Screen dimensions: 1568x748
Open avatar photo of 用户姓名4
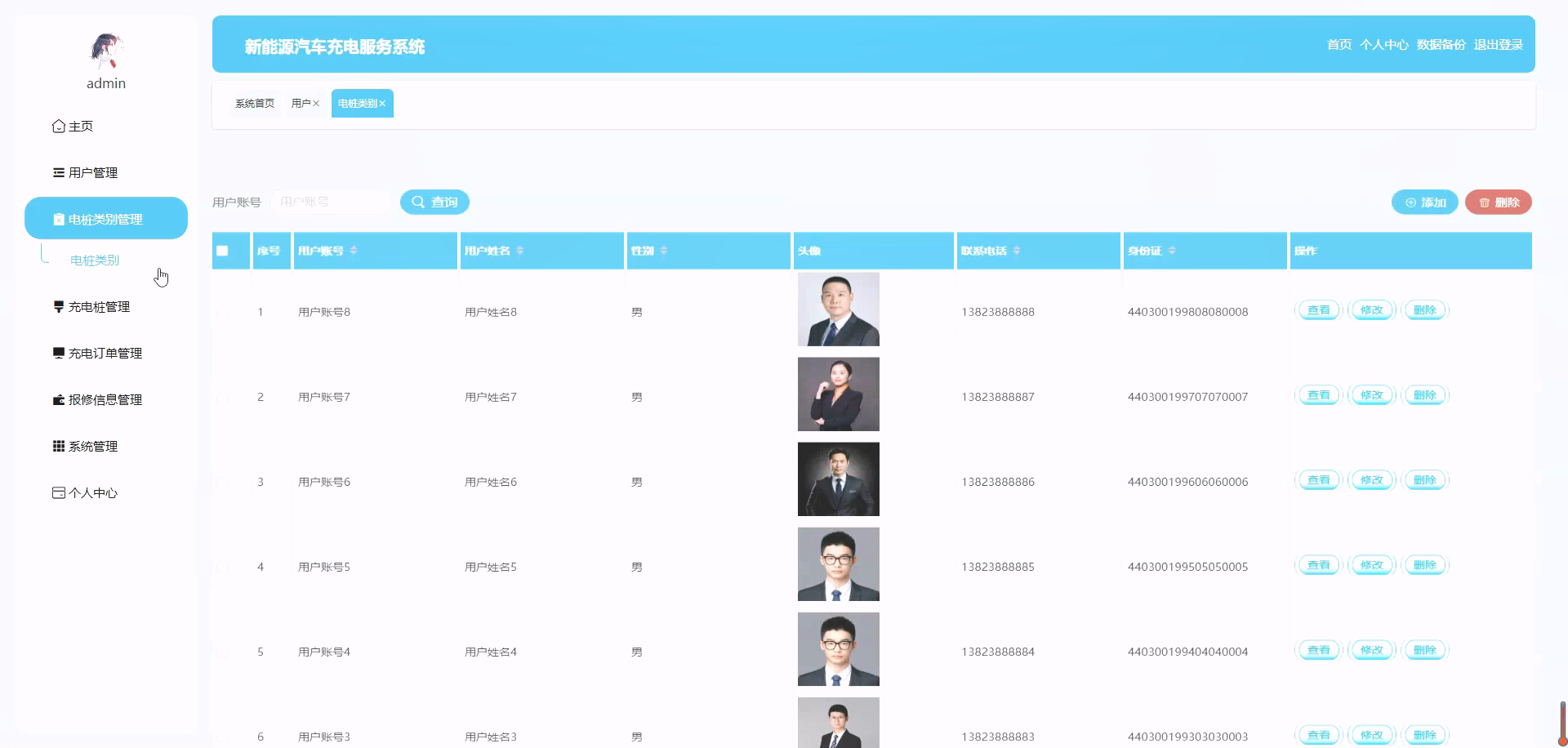(839, 649)
